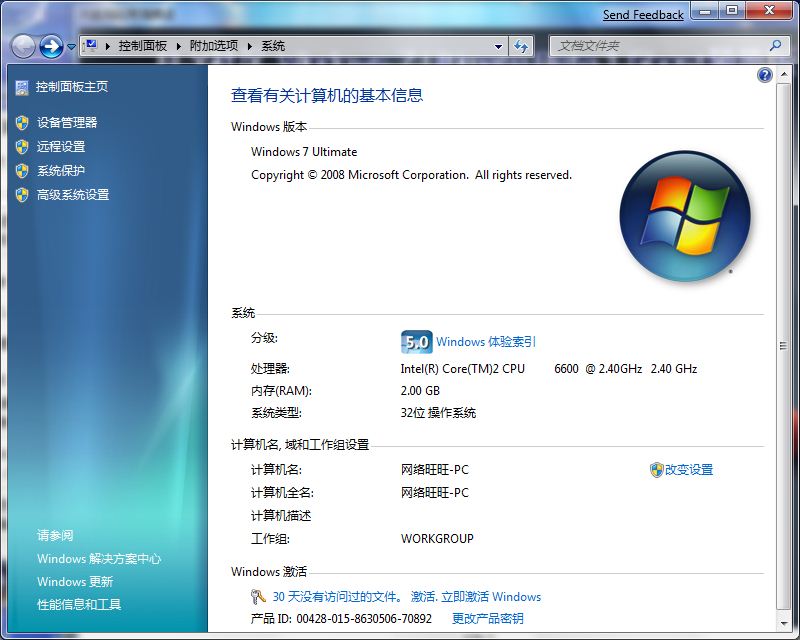Open the recent pages dropdown arrow
800x640 pixels.
pos(71,47)
